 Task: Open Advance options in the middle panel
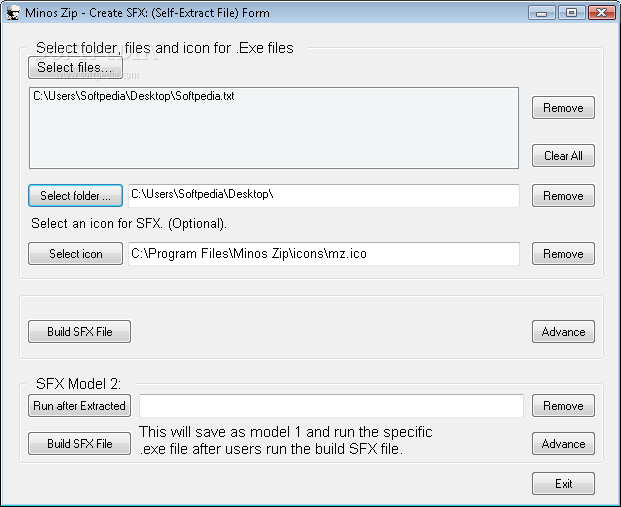coord(563,332)
